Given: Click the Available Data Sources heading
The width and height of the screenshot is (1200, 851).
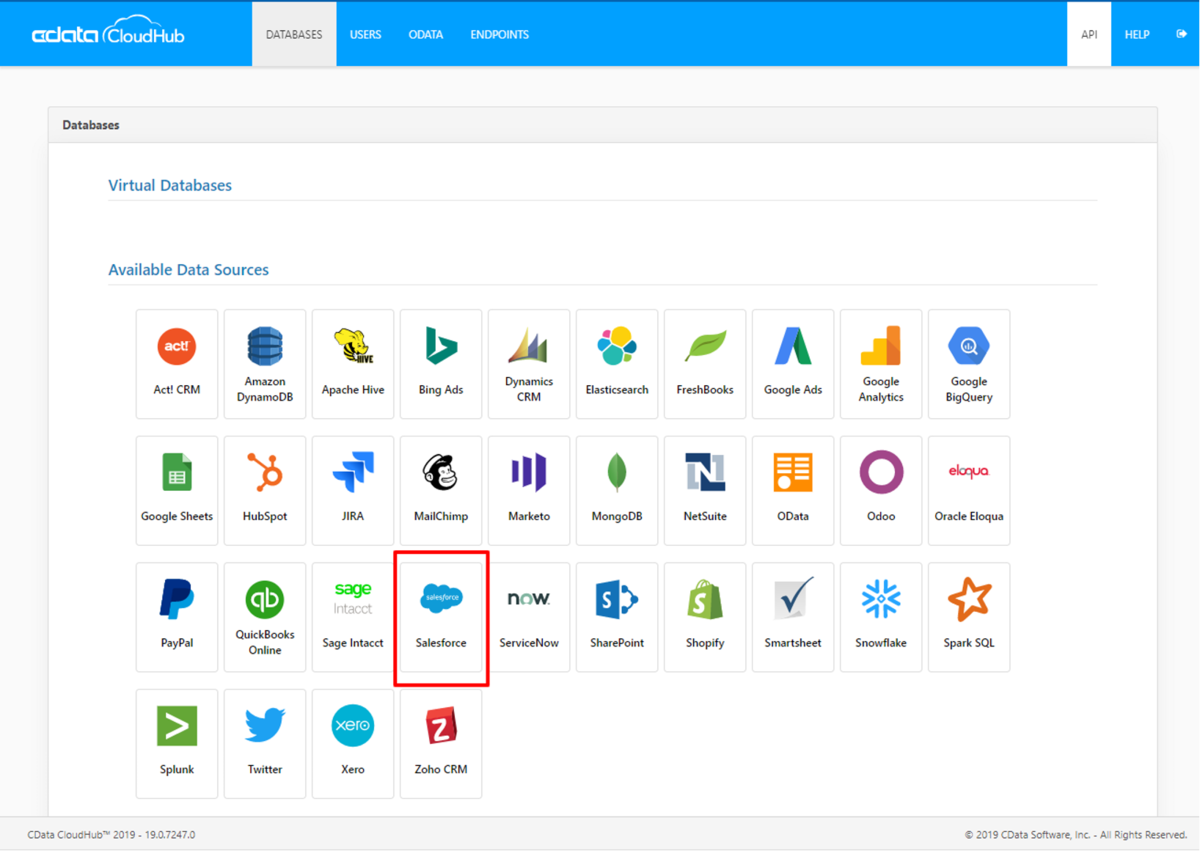Looking at the screenshot, I should click(188, 270).
